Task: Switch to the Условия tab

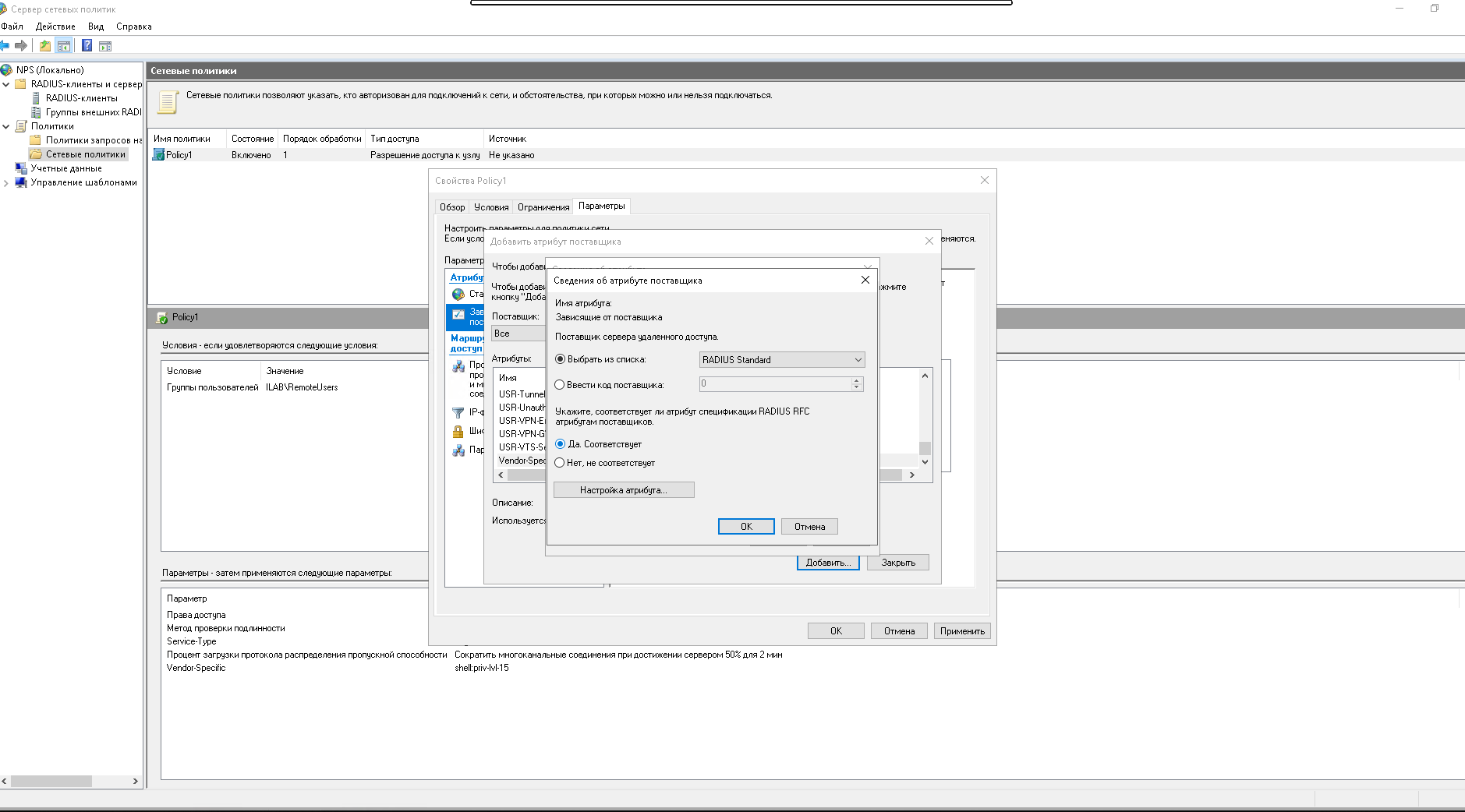Action: pos(491,207)
